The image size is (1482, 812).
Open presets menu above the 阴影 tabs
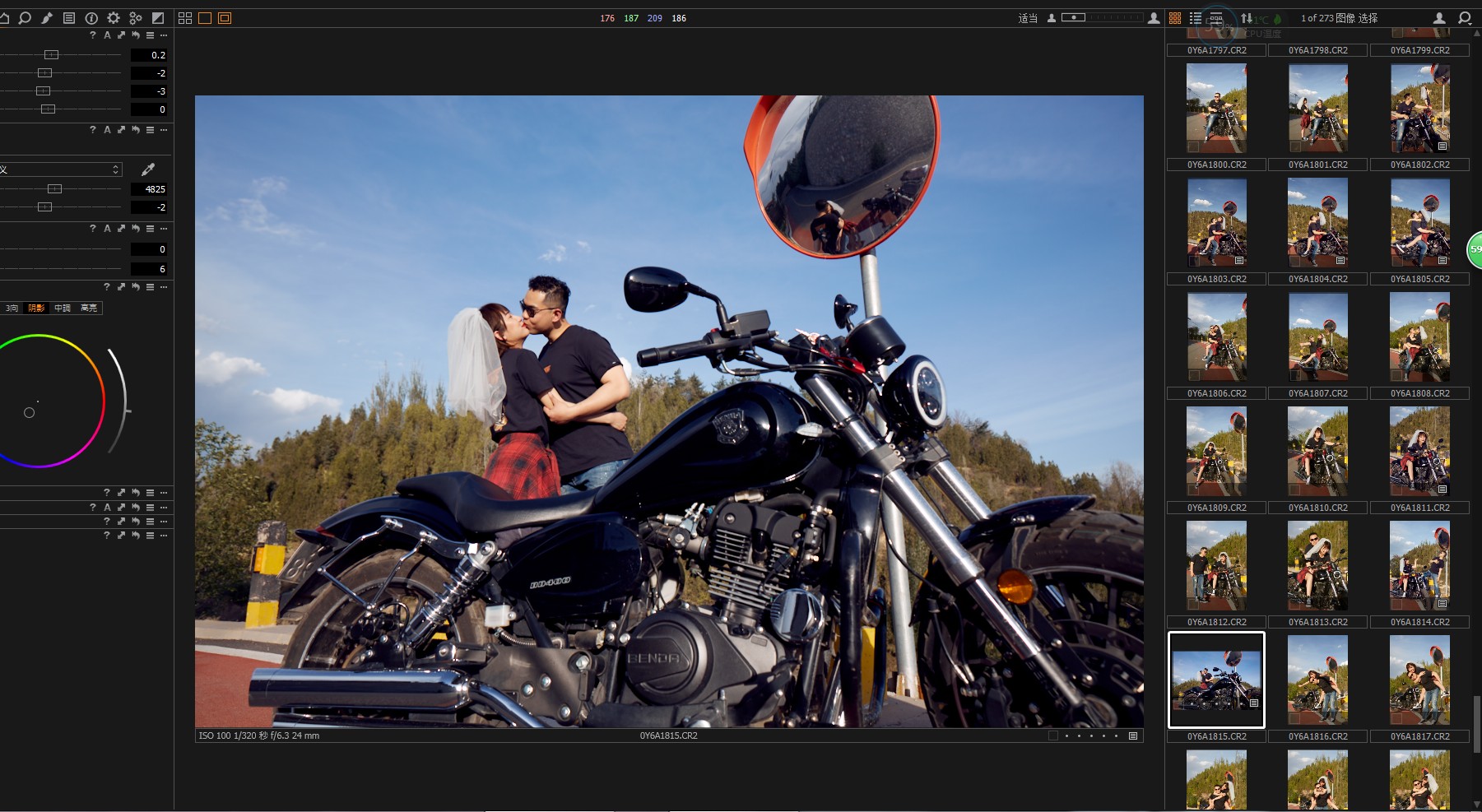point(150,287)
